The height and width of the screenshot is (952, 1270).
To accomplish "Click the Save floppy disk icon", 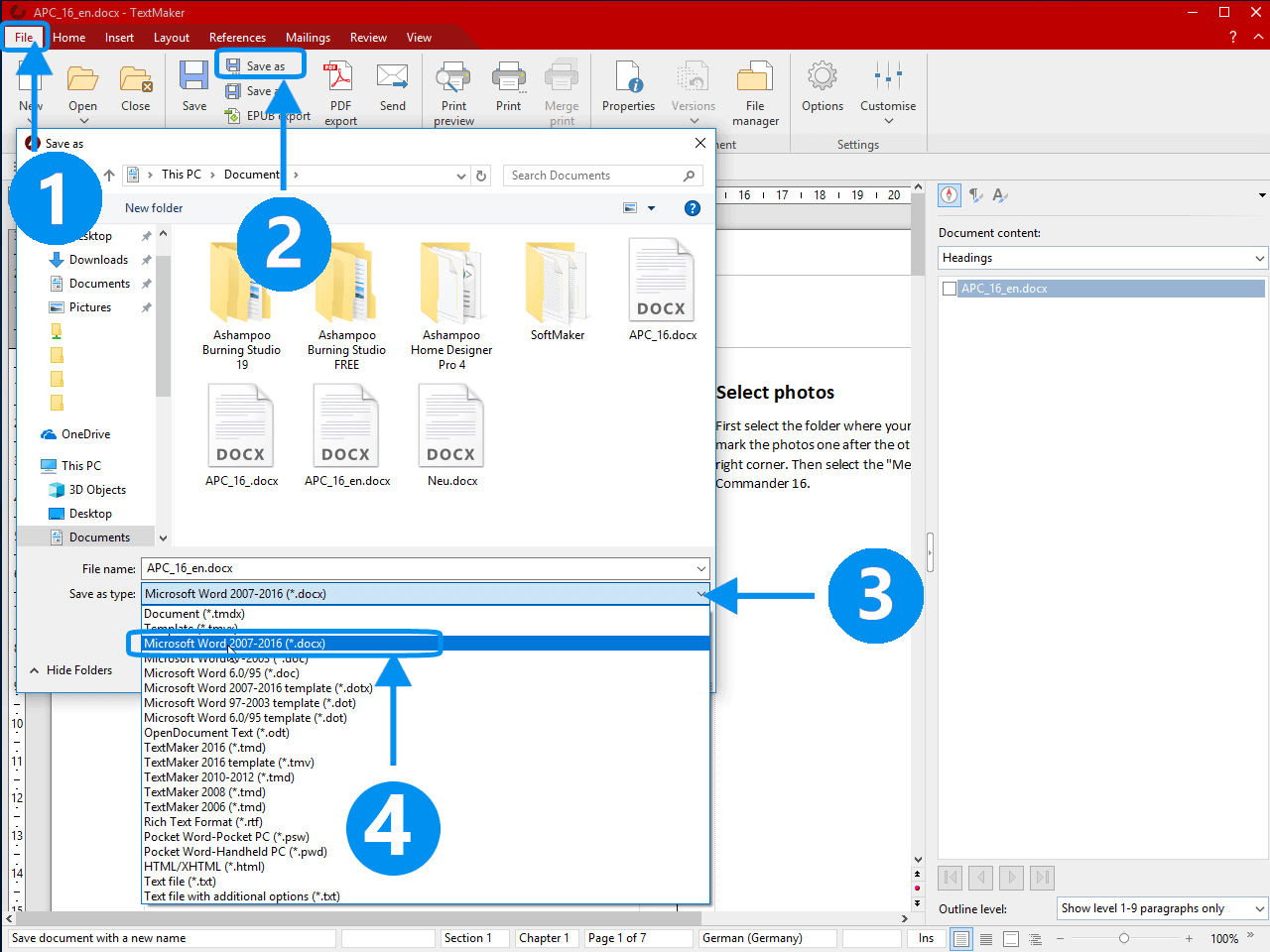I will pos(193,76).
